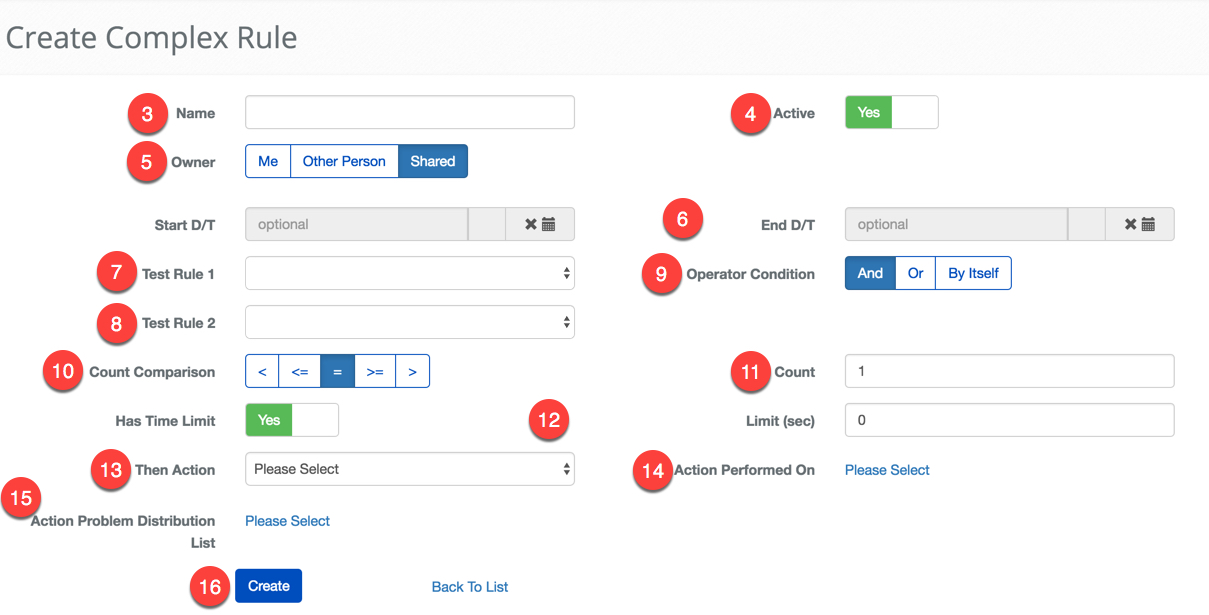Clear the End D/T value with the X icon
This screenshot has height=615, width=1209.
[x=1131, y=225]
